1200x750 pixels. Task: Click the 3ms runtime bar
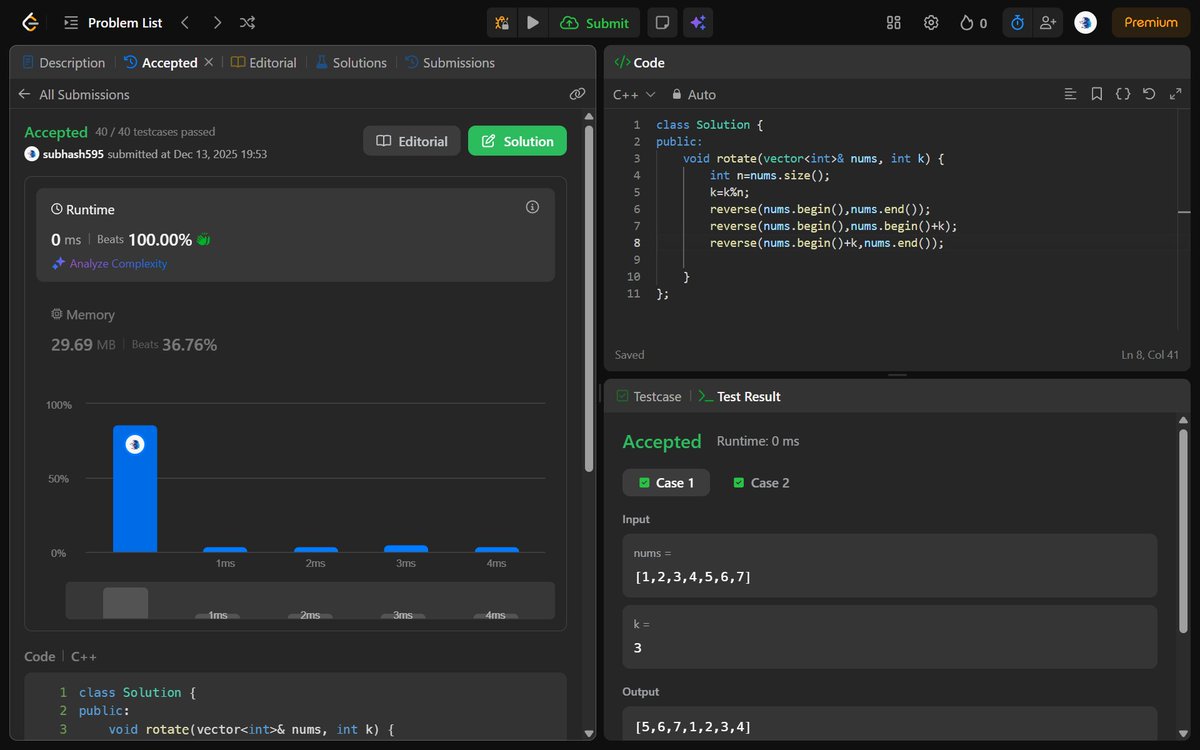pos(406,549)
